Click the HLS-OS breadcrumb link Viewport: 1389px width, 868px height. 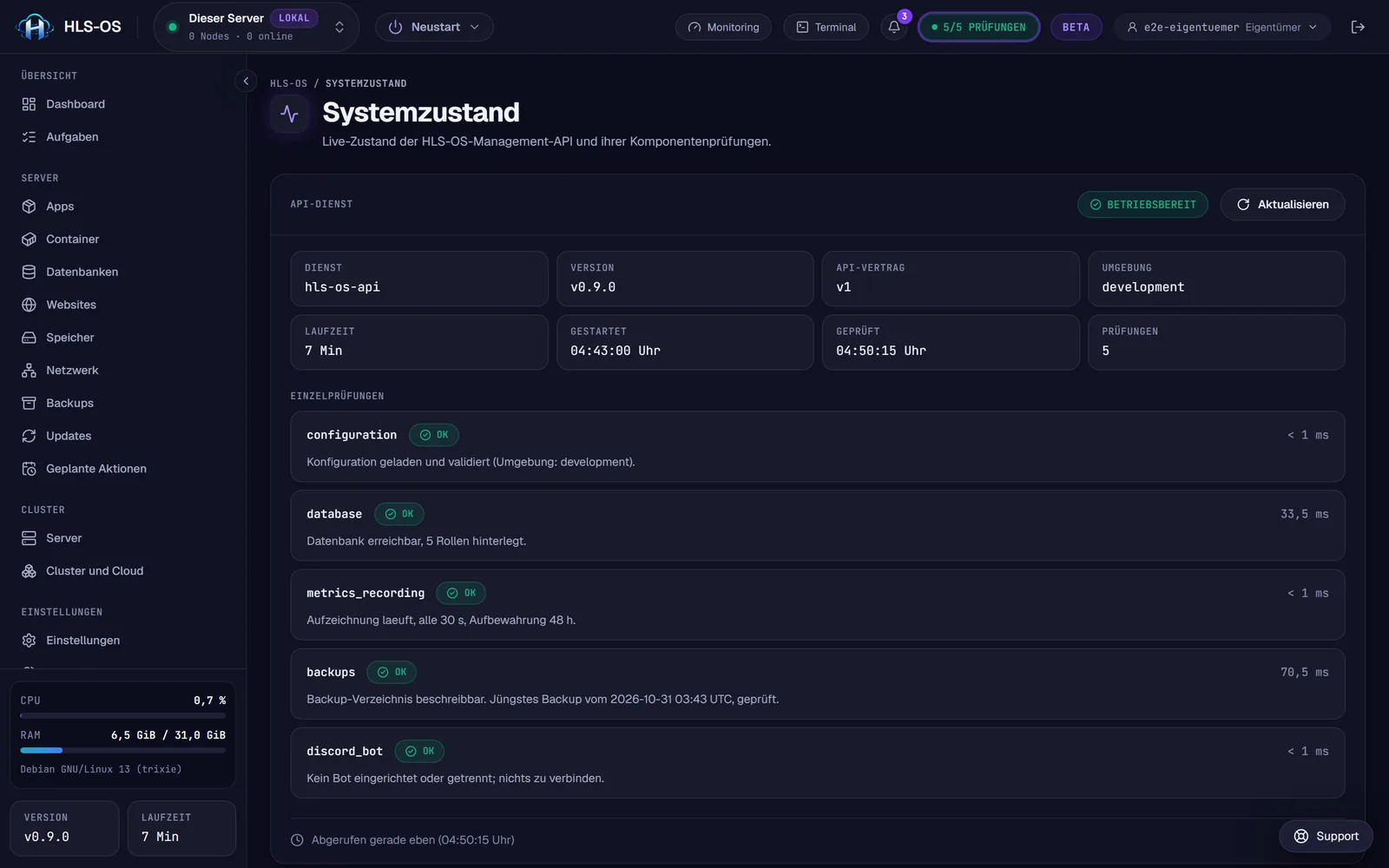(288, 83)
